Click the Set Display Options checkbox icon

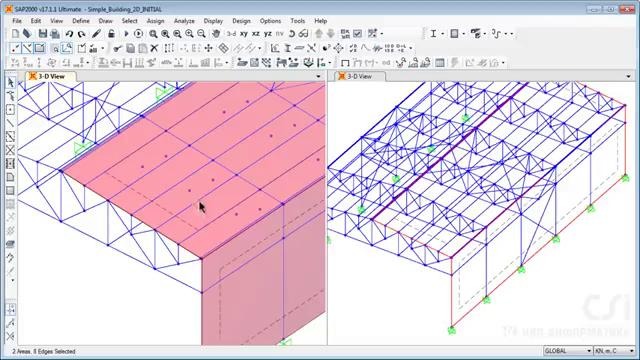coord(357,34)
